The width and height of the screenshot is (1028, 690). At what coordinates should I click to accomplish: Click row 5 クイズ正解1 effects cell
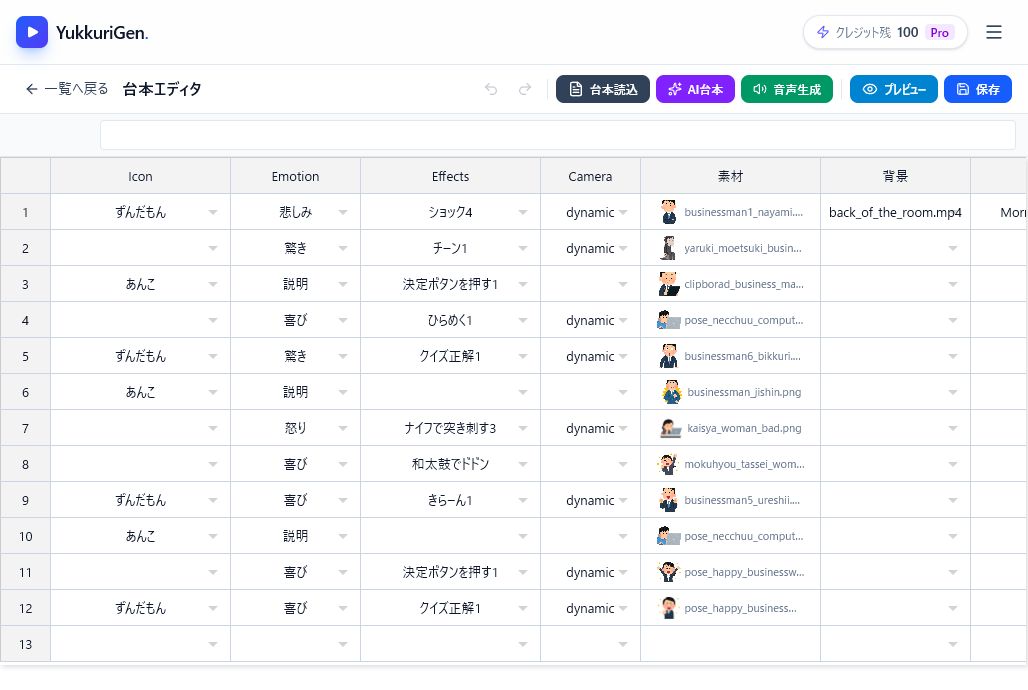[x=450, y=356]
